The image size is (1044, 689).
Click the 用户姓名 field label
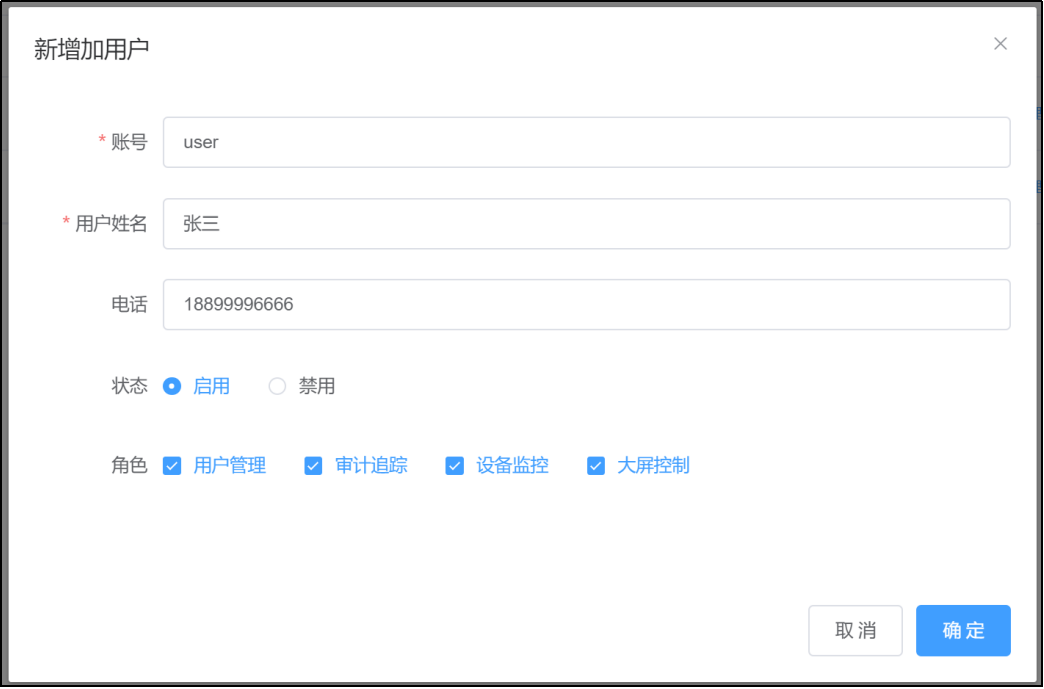pos(111,224)
